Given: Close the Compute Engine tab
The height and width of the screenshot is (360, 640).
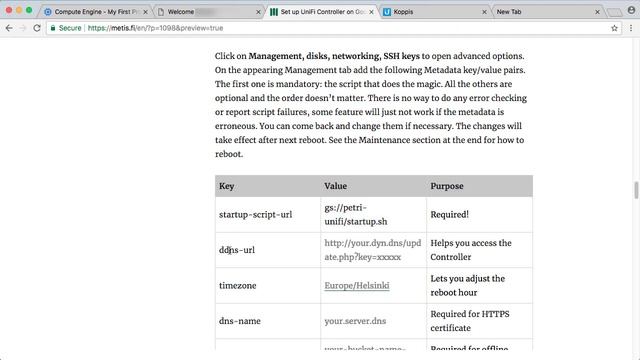Looking at the screenshot, I should click(145, 12).
